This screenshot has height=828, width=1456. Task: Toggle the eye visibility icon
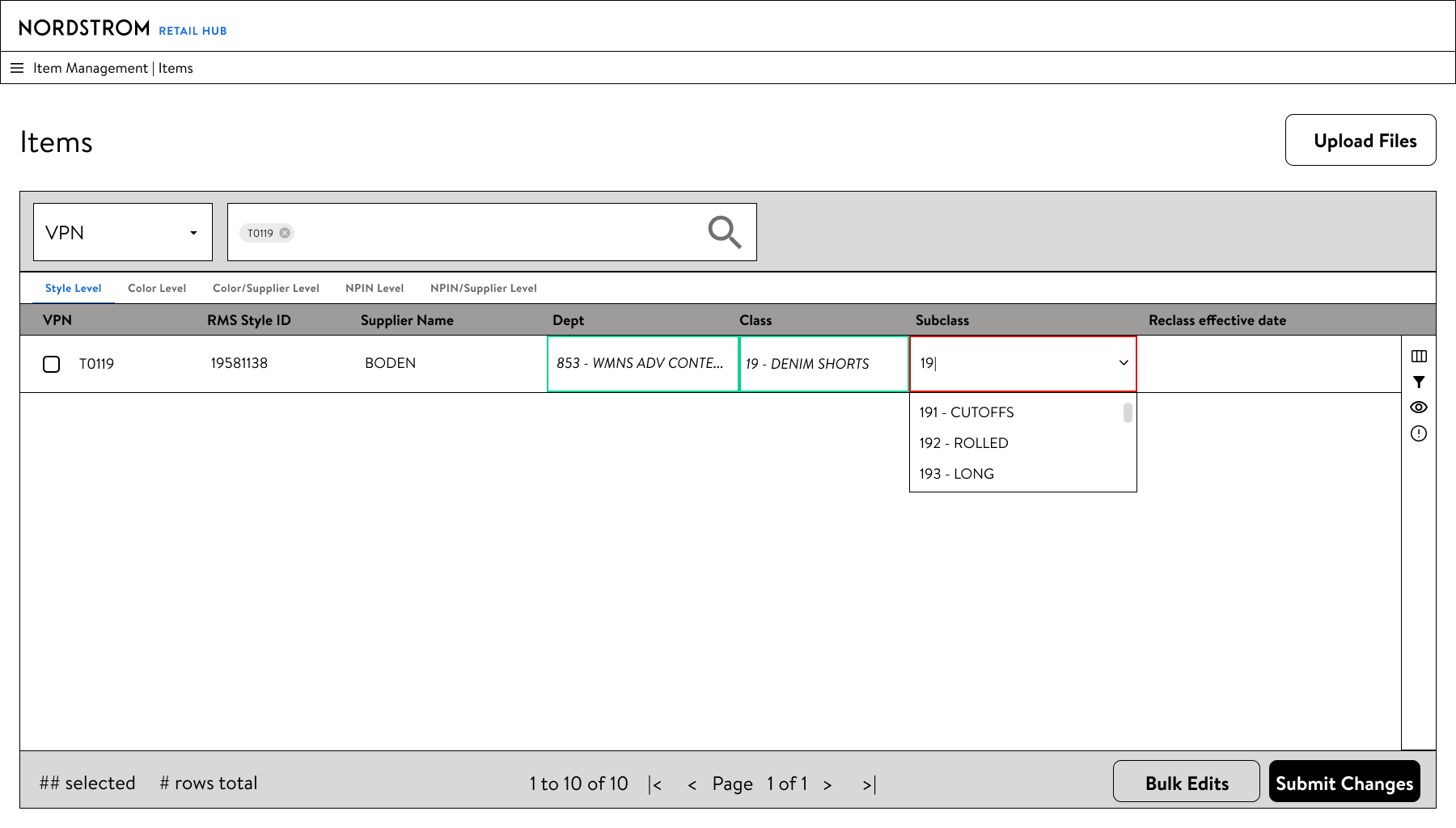coord(1419,408)
